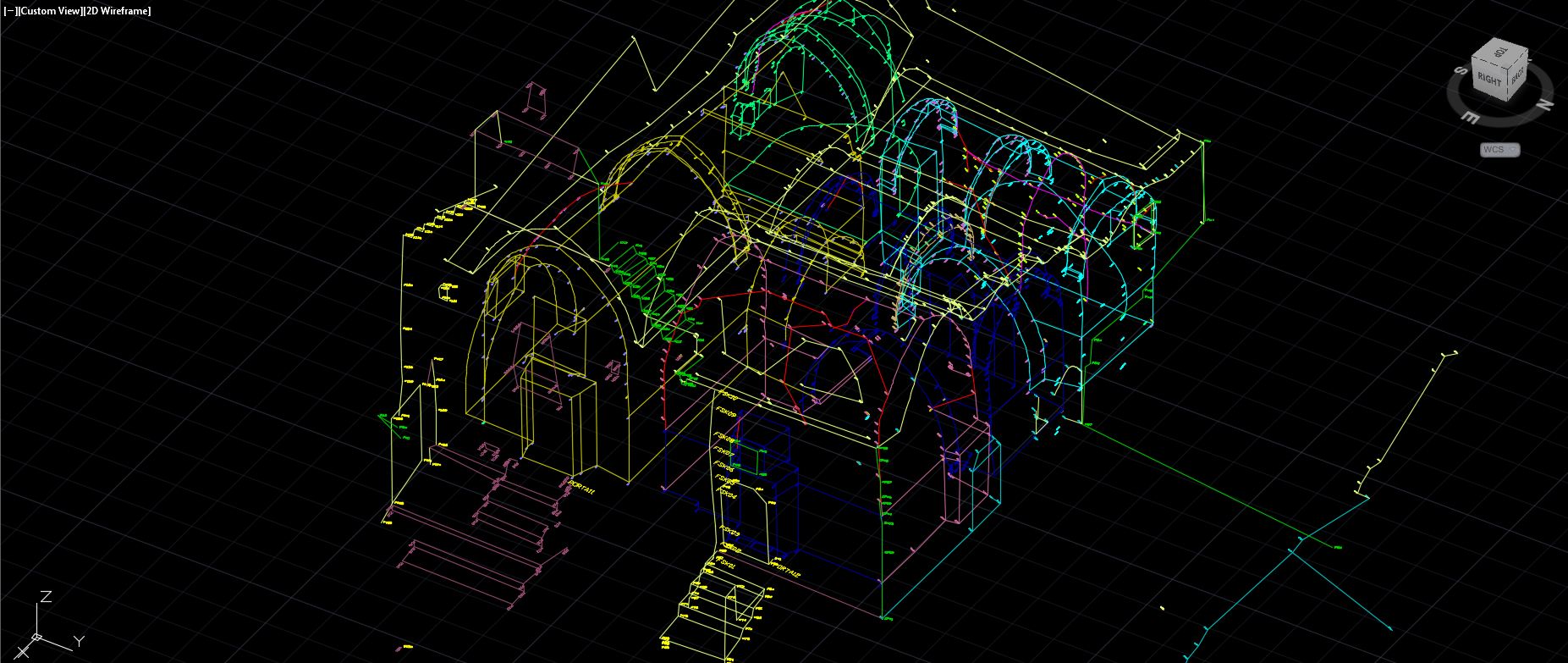Select the FSK03 point label

point(729,531)
